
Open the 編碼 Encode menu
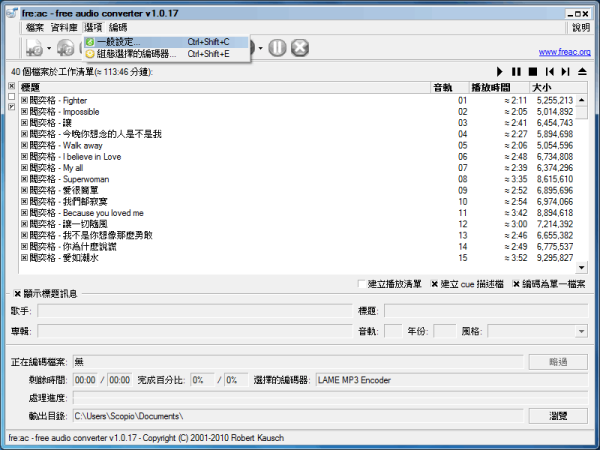[118, 27]
